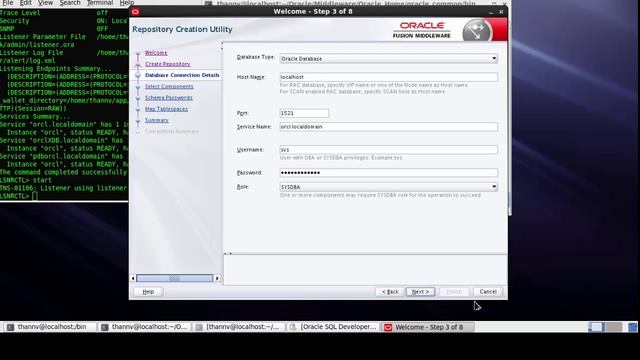Click the sidebar scrollbar left arrow
The width and height of the screenshot is (640, 360).
pyautogui.click(x=133, y=278)
